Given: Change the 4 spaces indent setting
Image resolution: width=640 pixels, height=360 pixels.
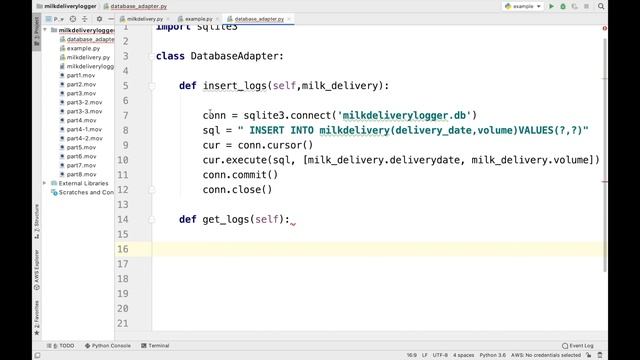Looking at the screenshot, I should coord(463,356).
